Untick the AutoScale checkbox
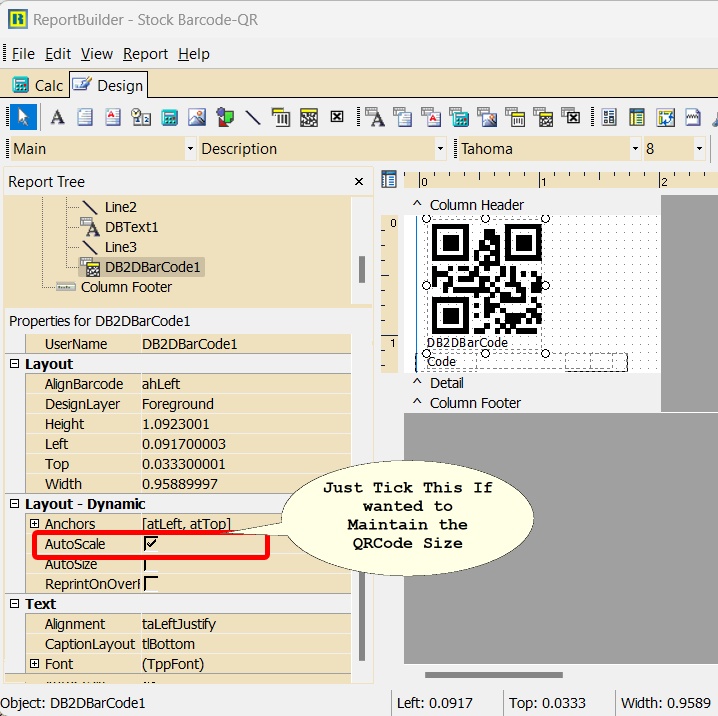The height and width of the screenshot is (716, 718). click(x=151, y=544)
